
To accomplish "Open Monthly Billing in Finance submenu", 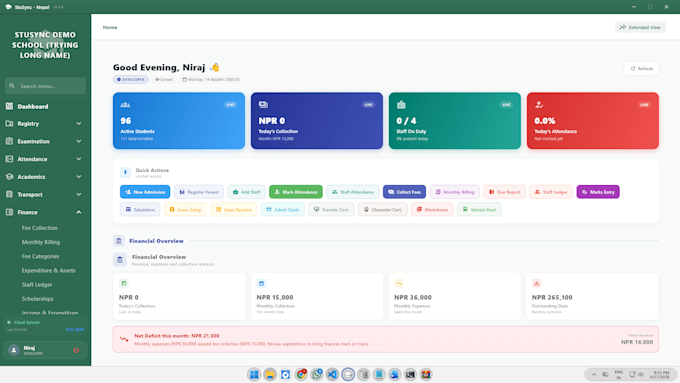I will [x=41, y=242].
